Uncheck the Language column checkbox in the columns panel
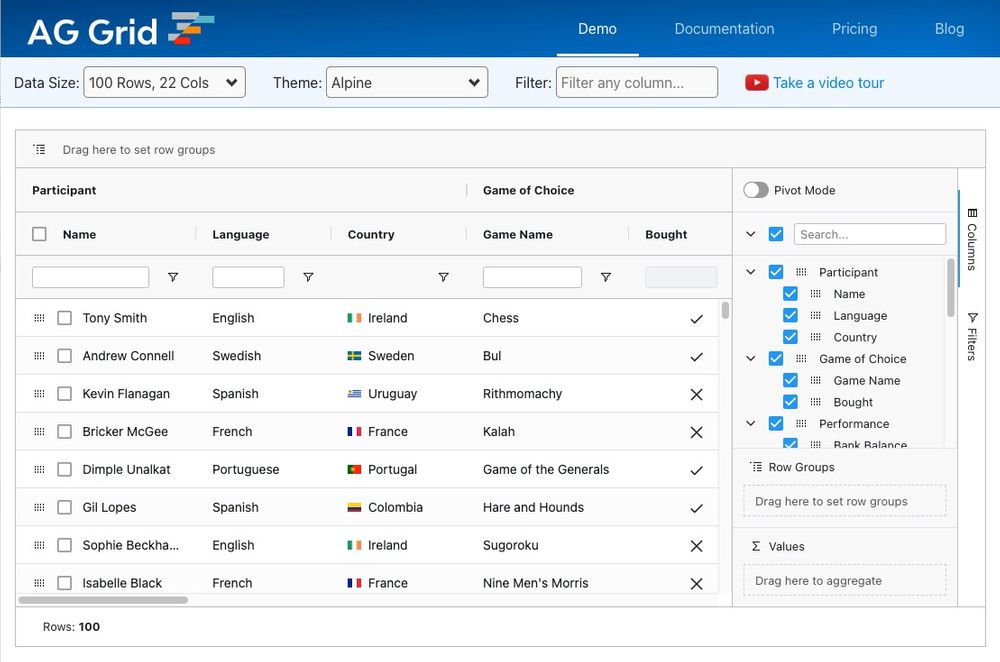This screenshot has width=1000, height=662. pos(790,315)
